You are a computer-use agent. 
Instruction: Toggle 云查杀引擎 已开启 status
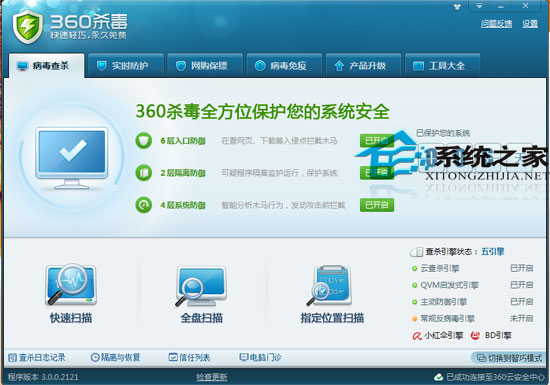point(522,268)
